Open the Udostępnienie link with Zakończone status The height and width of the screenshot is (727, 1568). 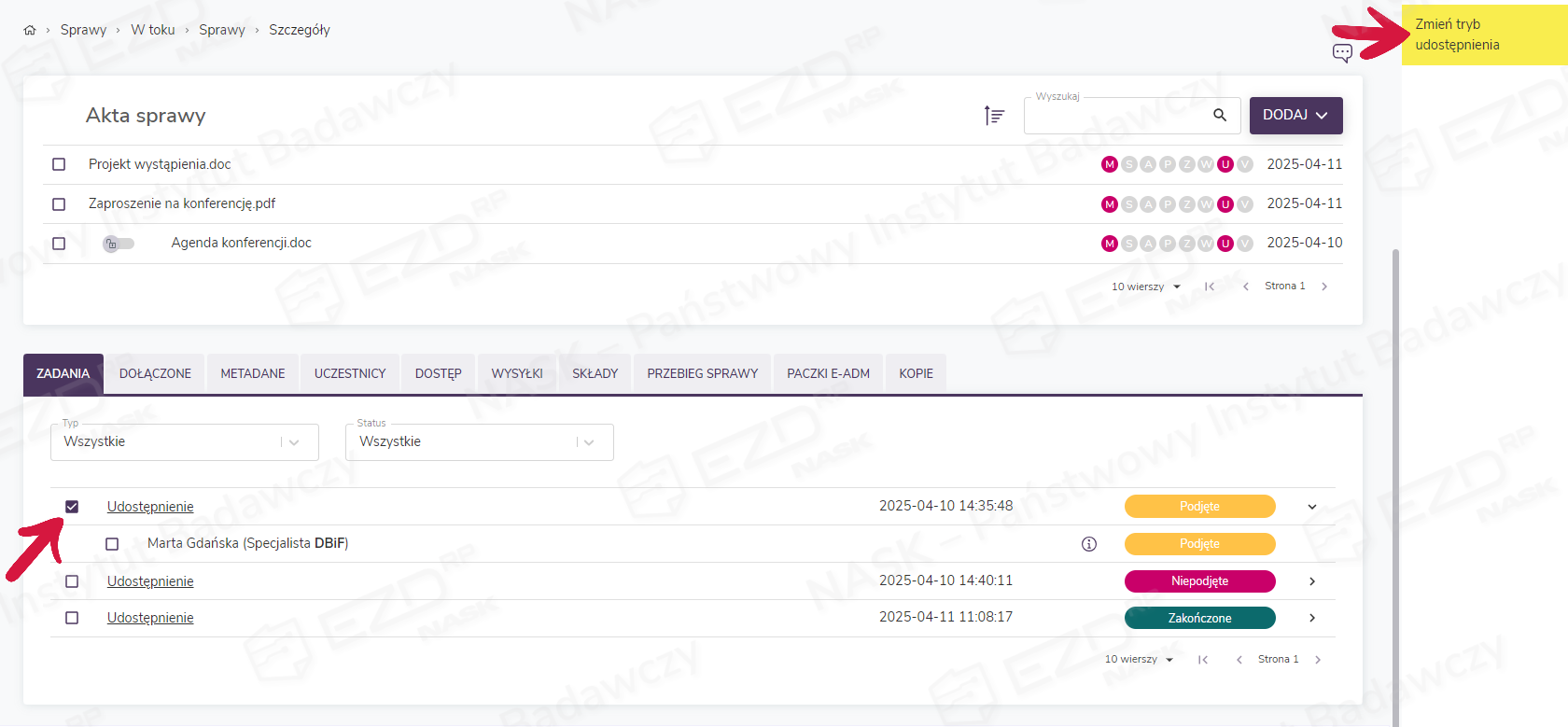(150, 618)
